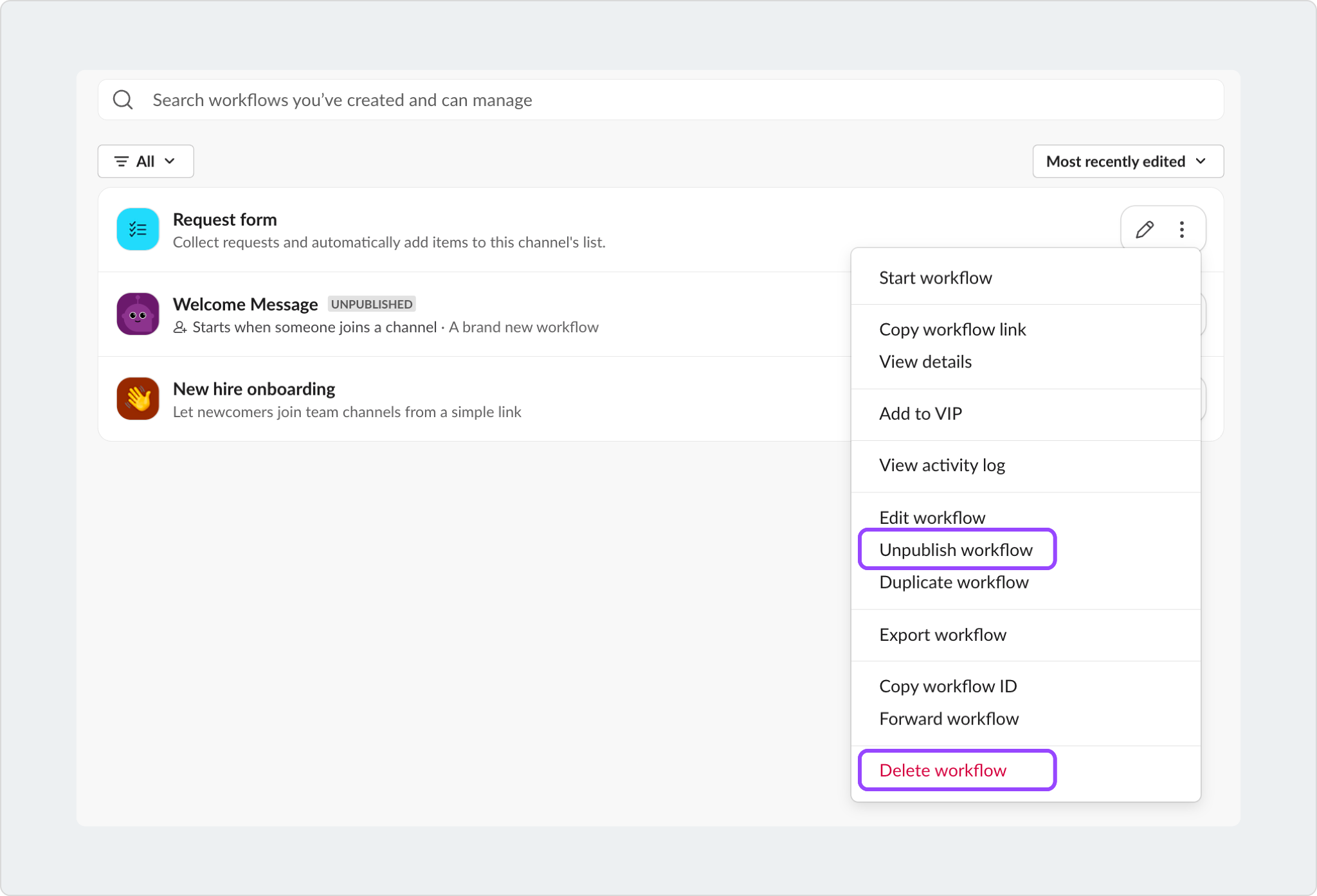Click the search magnifier icon
This screenshot has width=1317, height=896.
pyautogui.click(x=123, y=100)
